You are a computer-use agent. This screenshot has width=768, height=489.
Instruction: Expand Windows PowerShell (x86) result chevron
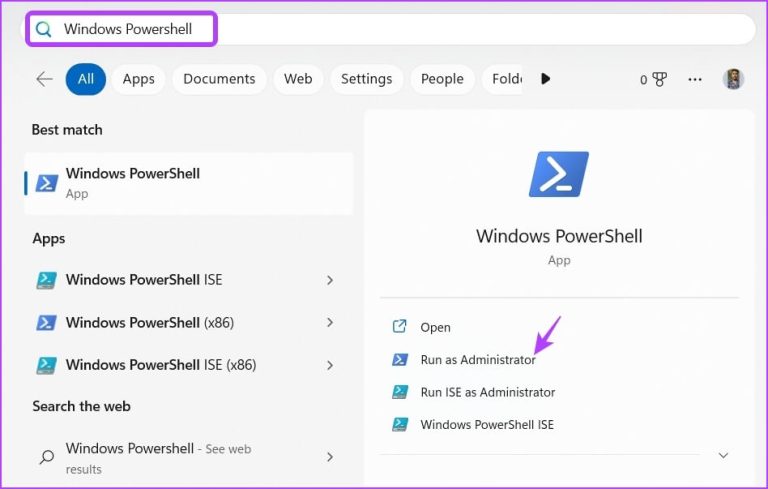[x=330, y=322]
